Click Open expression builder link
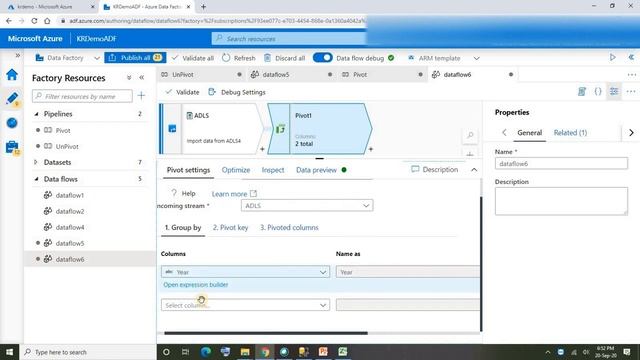640x360 pixels. (x=196, y=285)
